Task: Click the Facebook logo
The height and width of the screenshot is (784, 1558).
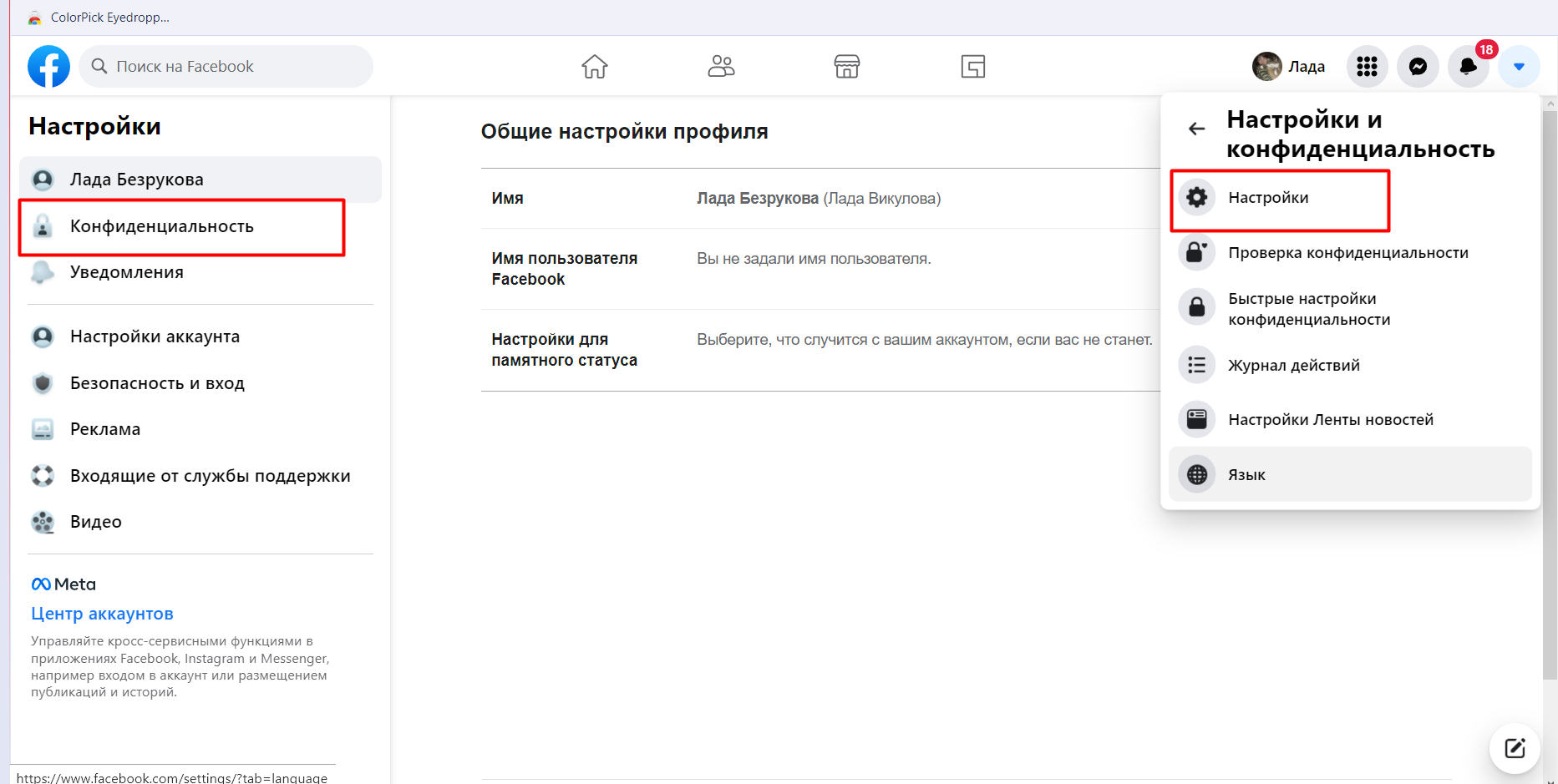Action: pyautogui.click(x=48, y=66)
